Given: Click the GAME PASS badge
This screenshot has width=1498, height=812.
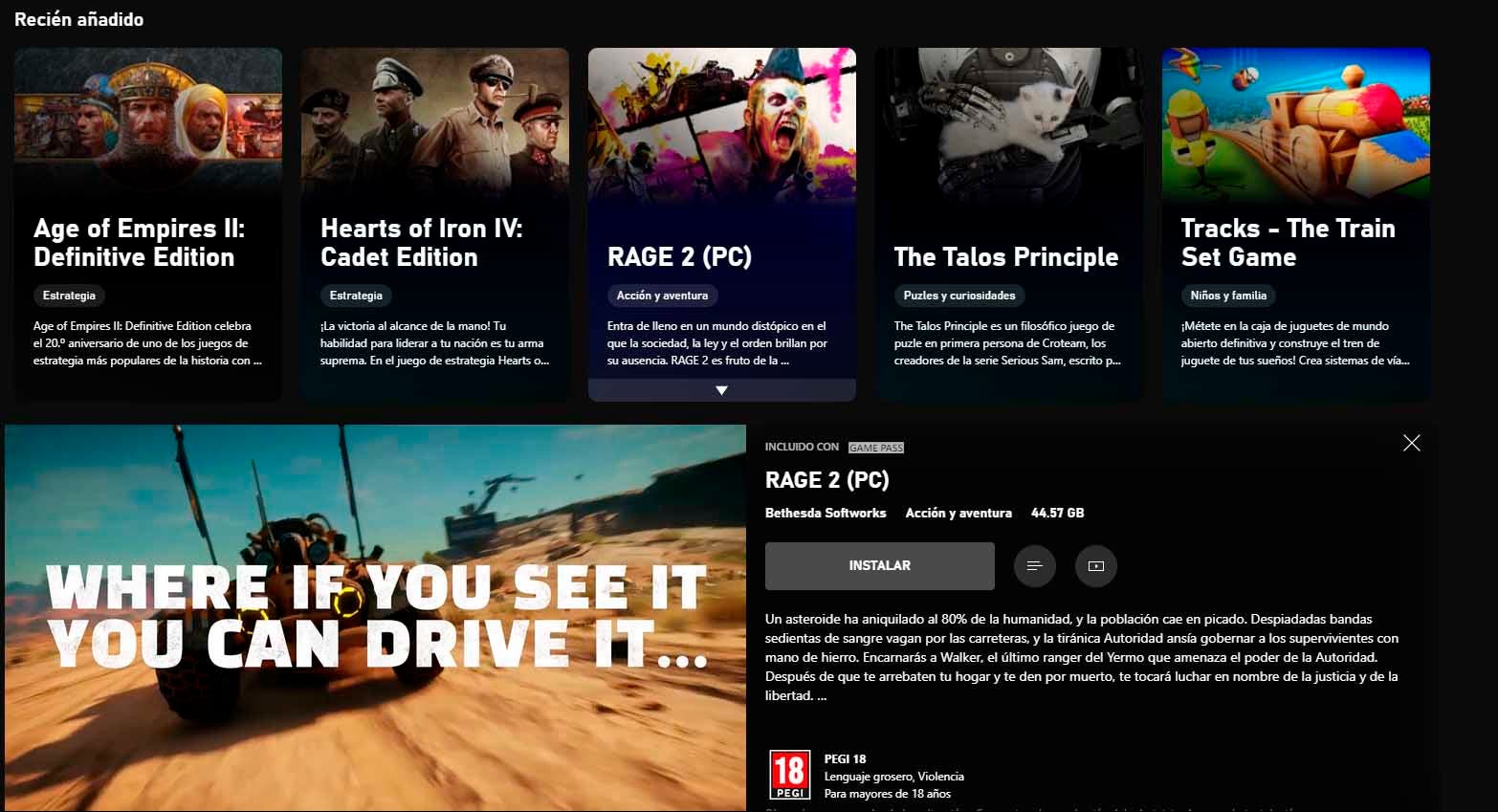Looking at the screenshot, I should tap(876, 448).
